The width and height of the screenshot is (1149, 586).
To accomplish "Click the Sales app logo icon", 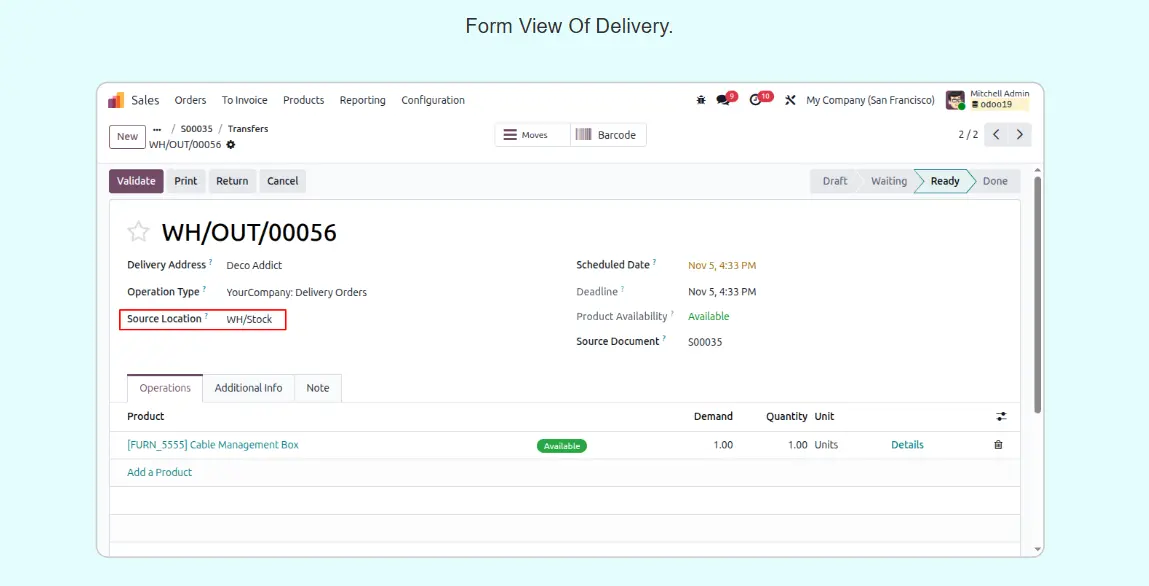I will point(116,100).
